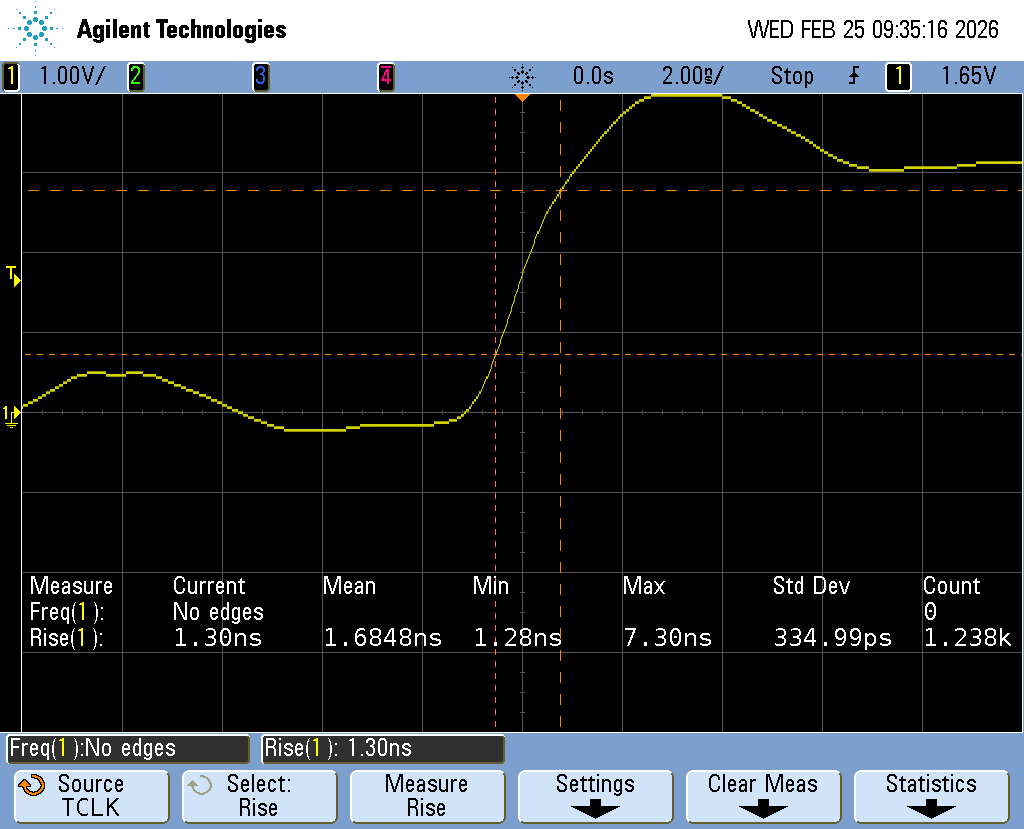The image size is (1024, 829).
Task: Toggle the Stop run status indicator
Action: (x=791, y=76)
